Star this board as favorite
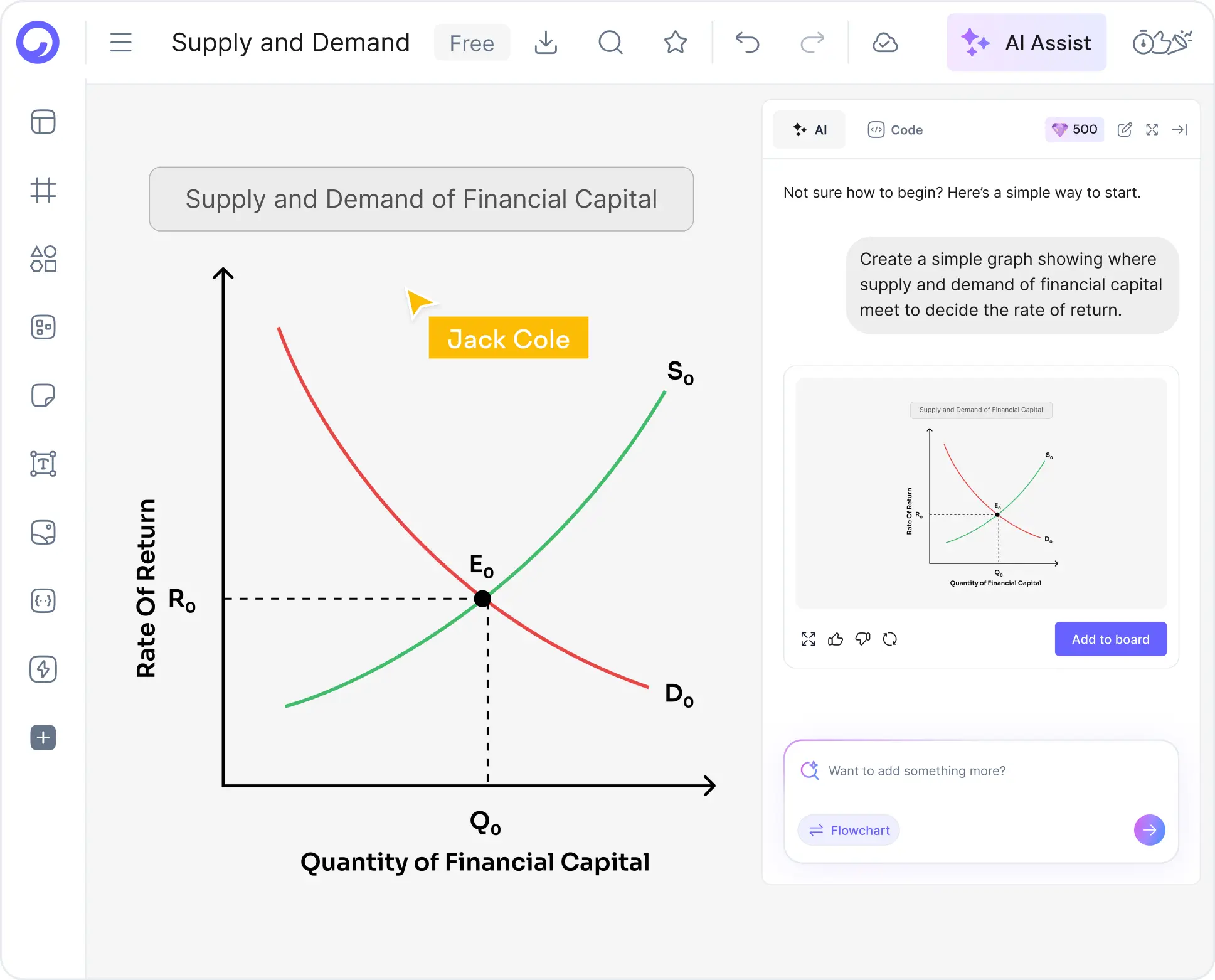 [676, 43]
